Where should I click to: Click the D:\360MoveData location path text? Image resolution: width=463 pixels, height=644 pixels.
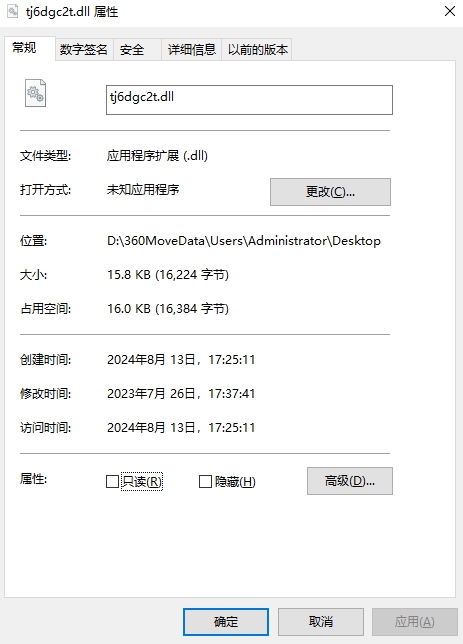(x=244, y=241)
